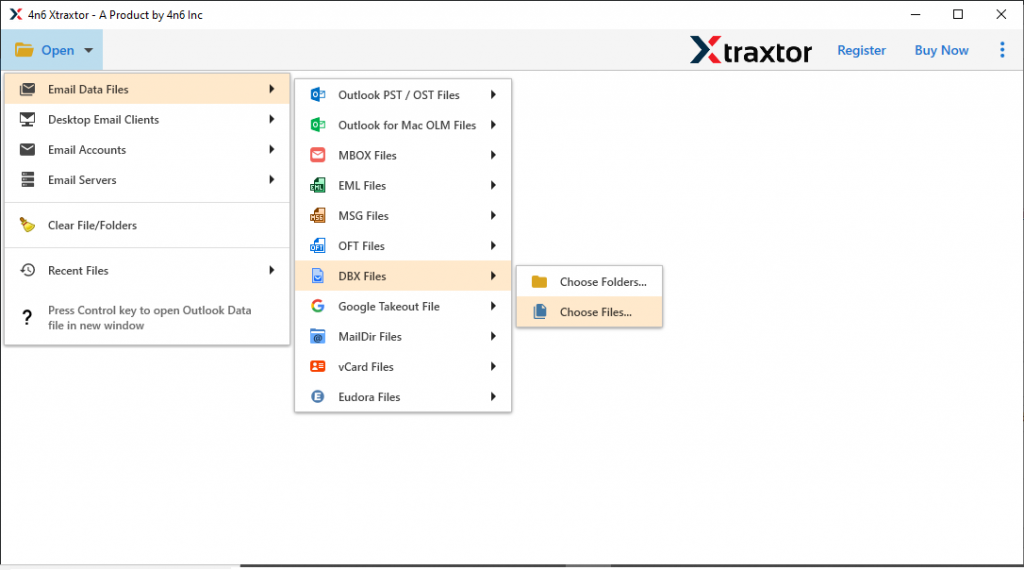Viewport: 1024px width, 570px height.
Task: Select Outlook for Mac OLM Files
Action: [403, 125]
